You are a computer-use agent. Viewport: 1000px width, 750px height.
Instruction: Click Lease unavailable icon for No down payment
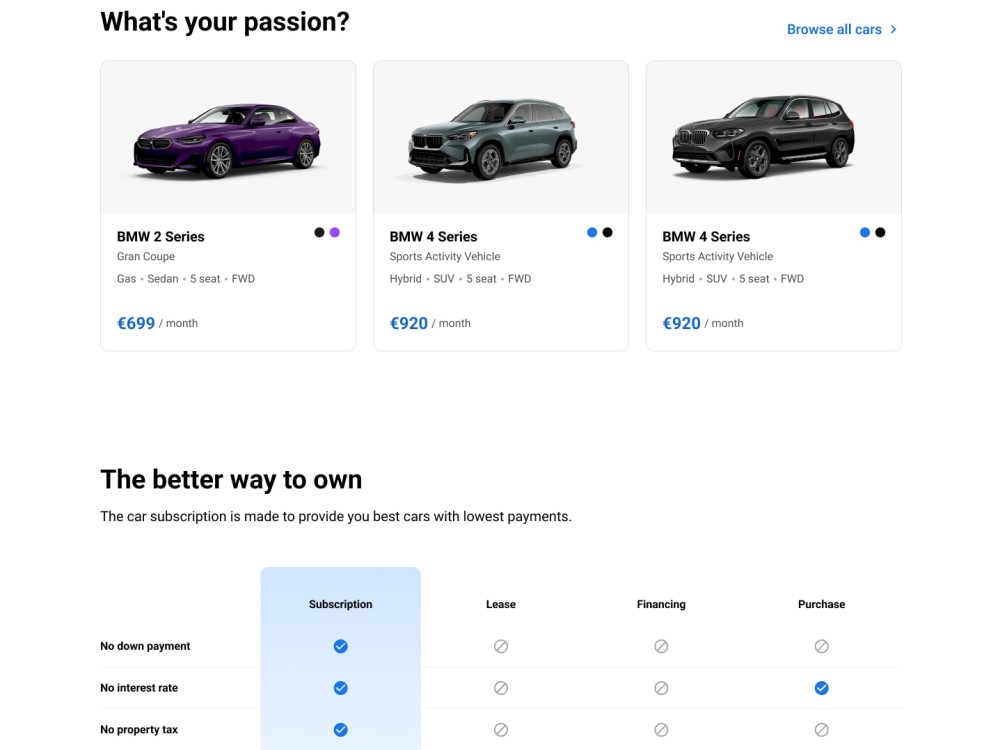pyautogui.click(x=501, y=646)
